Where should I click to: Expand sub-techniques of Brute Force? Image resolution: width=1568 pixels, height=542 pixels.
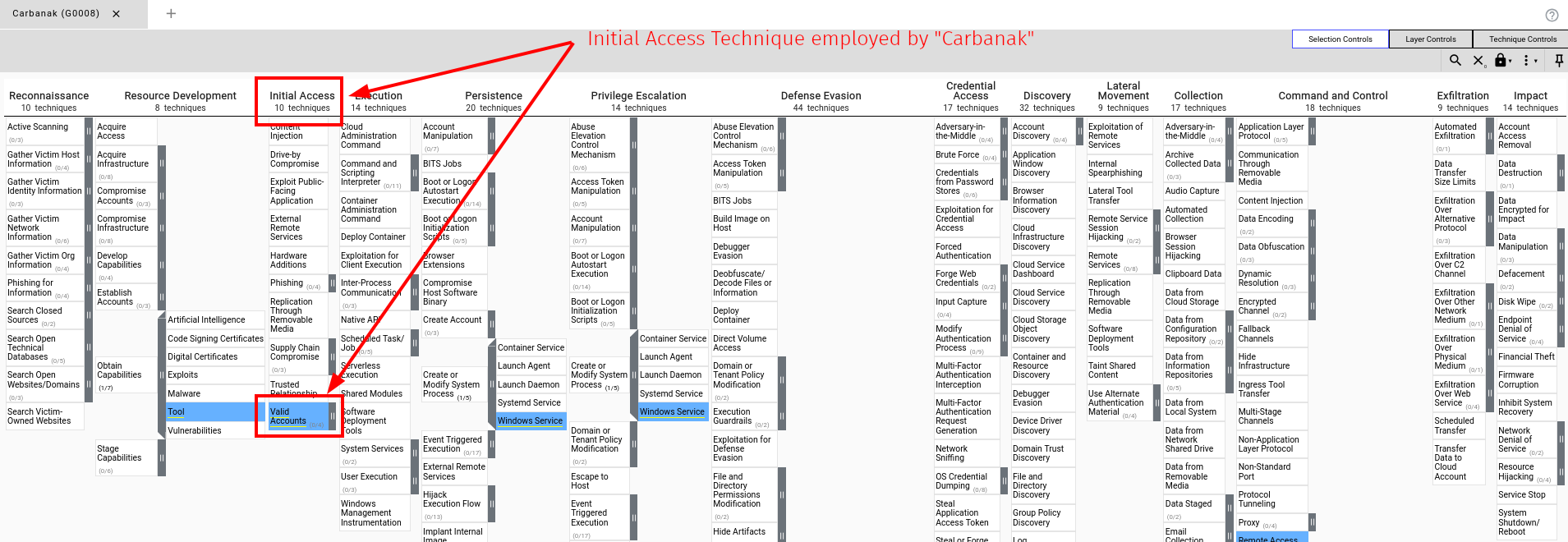pos(1004,154)
